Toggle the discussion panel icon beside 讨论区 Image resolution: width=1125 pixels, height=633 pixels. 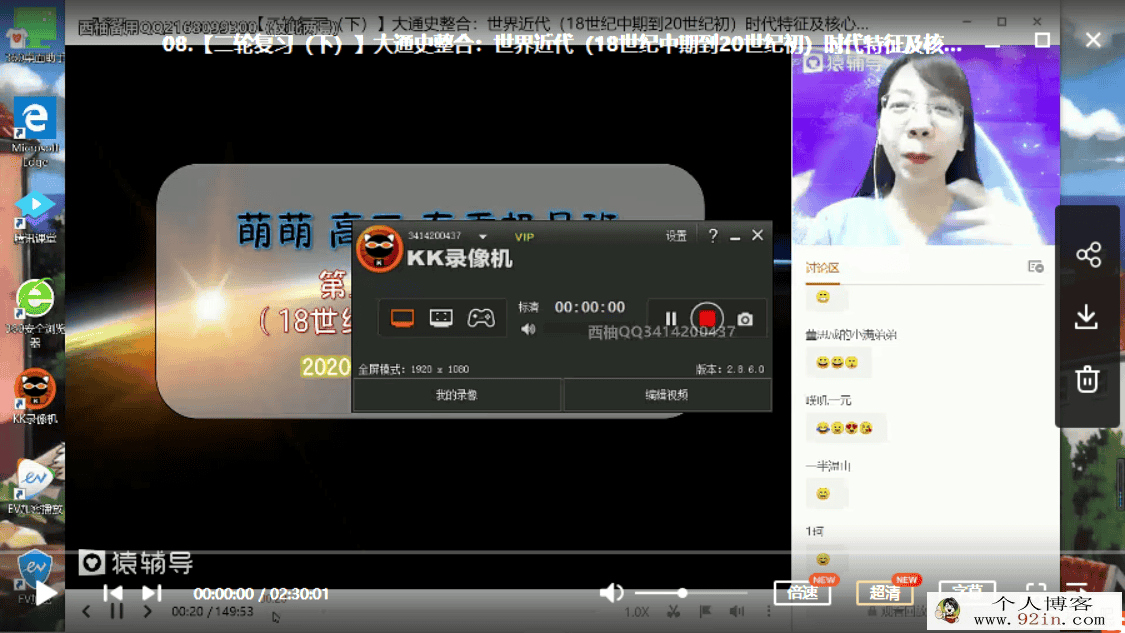(1035, 267)
